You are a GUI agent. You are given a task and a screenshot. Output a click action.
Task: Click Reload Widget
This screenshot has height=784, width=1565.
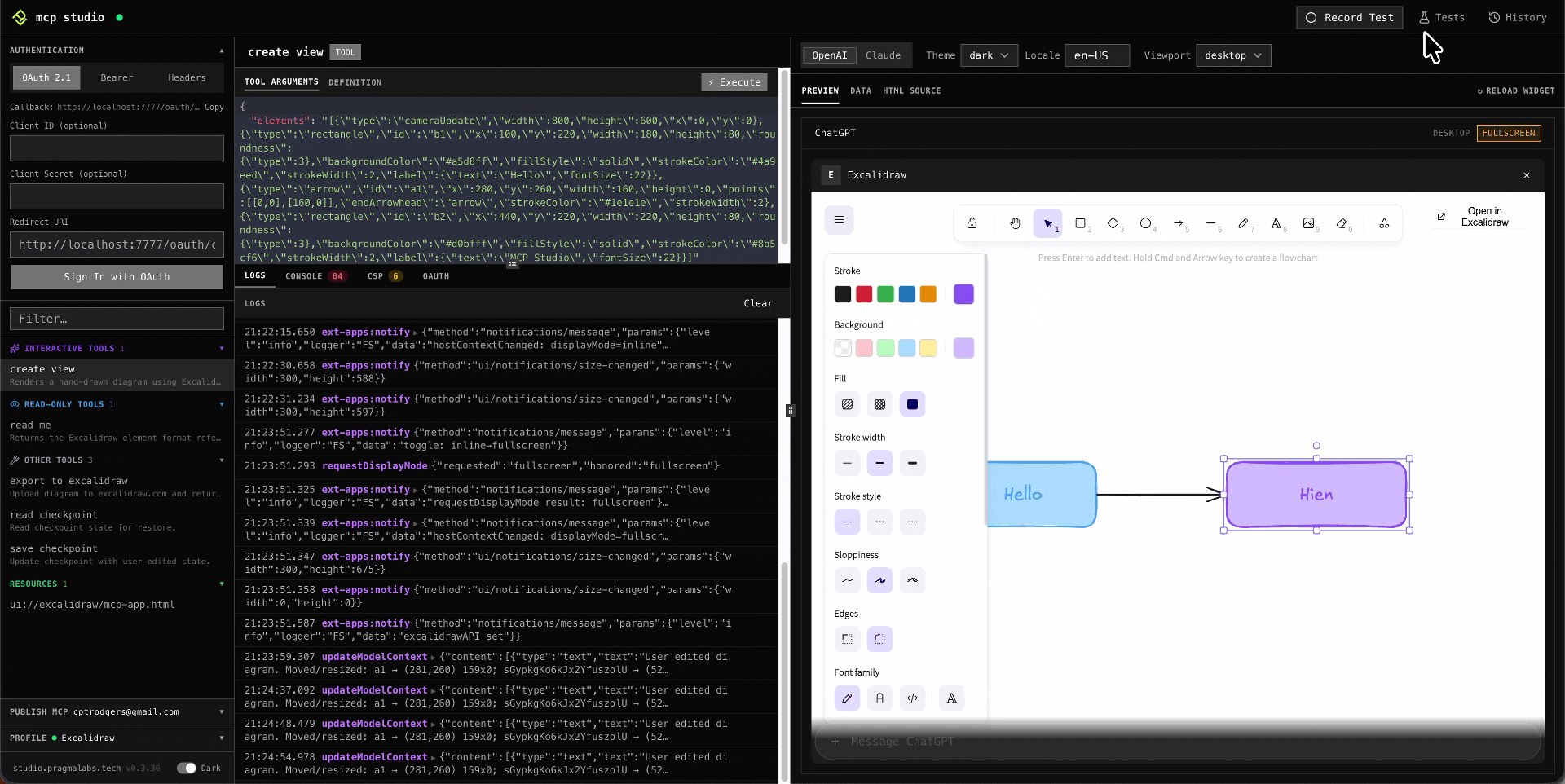coord(1516,90)
